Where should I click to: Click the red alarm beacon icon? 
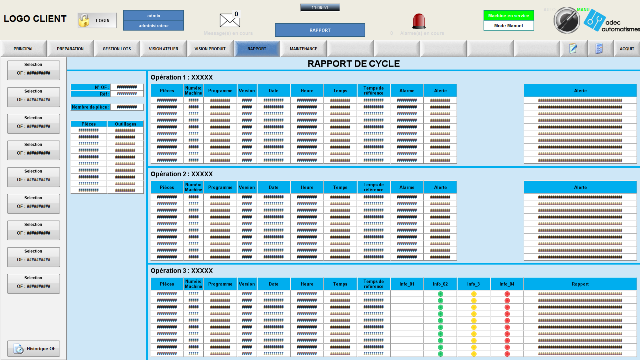419,21
